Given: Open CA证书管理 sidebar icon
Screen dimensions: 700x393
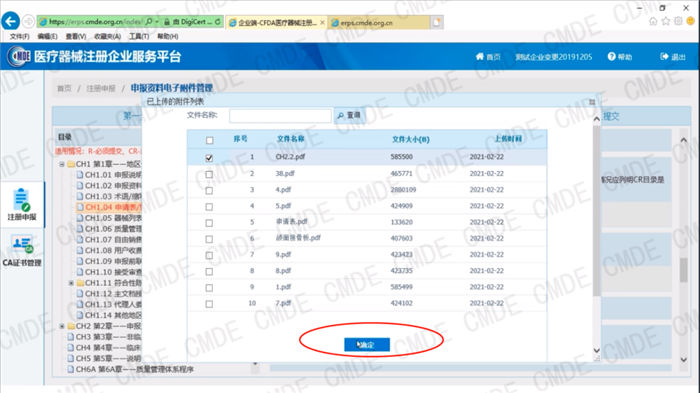Looking at the screenshot, I should point(21,251).
